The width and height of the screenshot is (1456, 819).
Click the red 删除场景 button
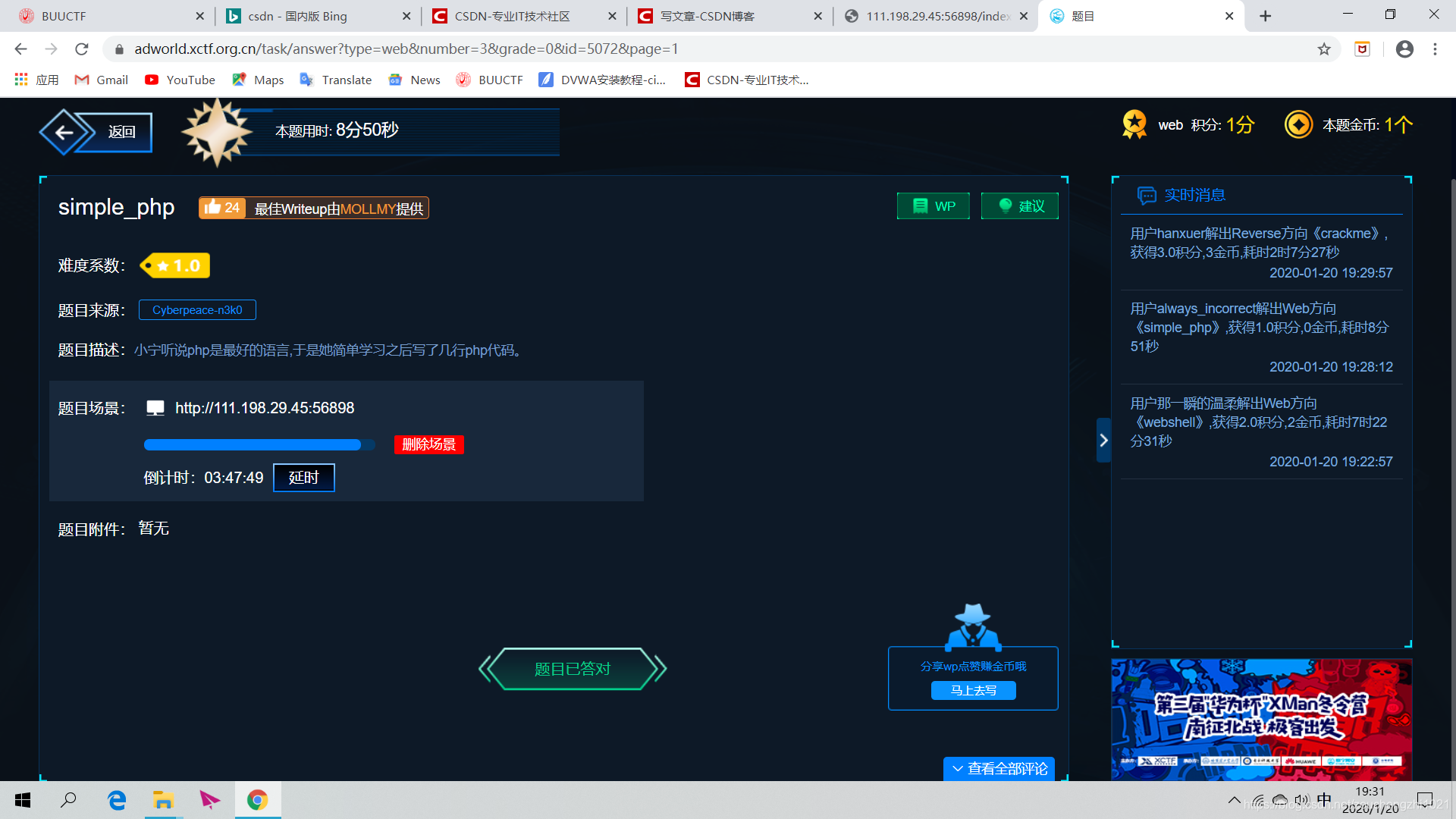pyautogui.click(x=428, y=444)
